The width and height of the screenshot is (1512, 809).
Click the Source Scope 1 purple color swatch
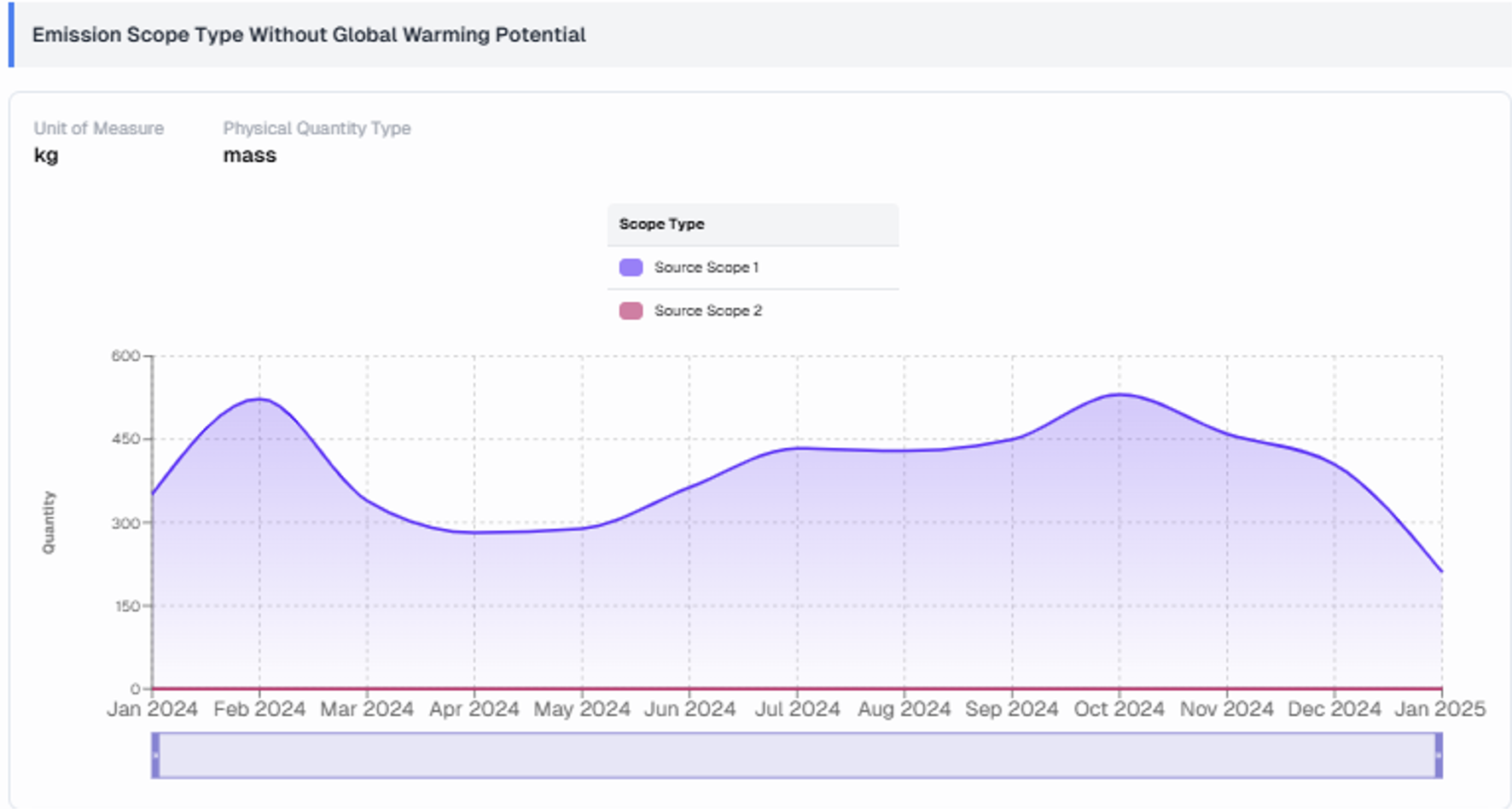click(631, 267)
